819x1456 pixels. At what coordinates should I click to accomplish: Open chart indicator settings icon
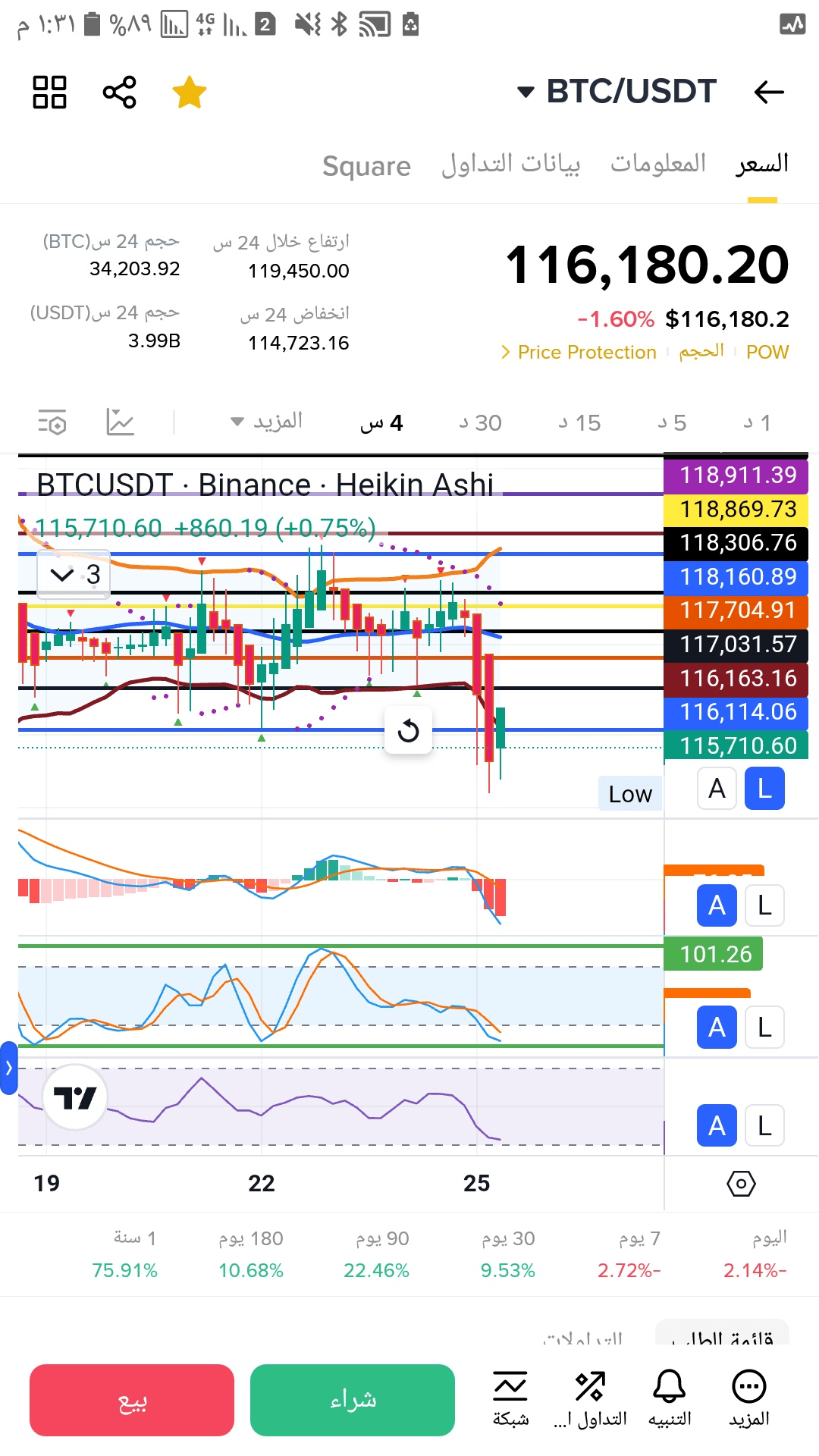(52, 422)
